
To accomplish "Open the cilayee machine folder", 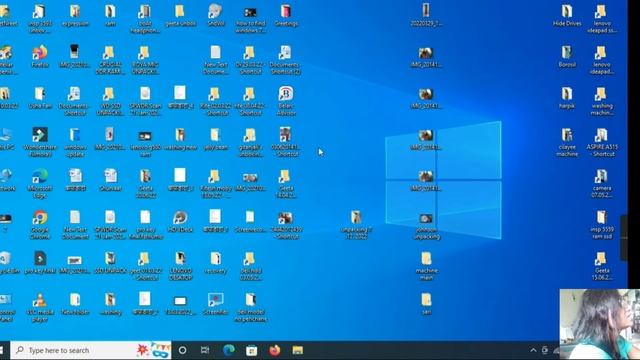I will click(x=567, y=142).
